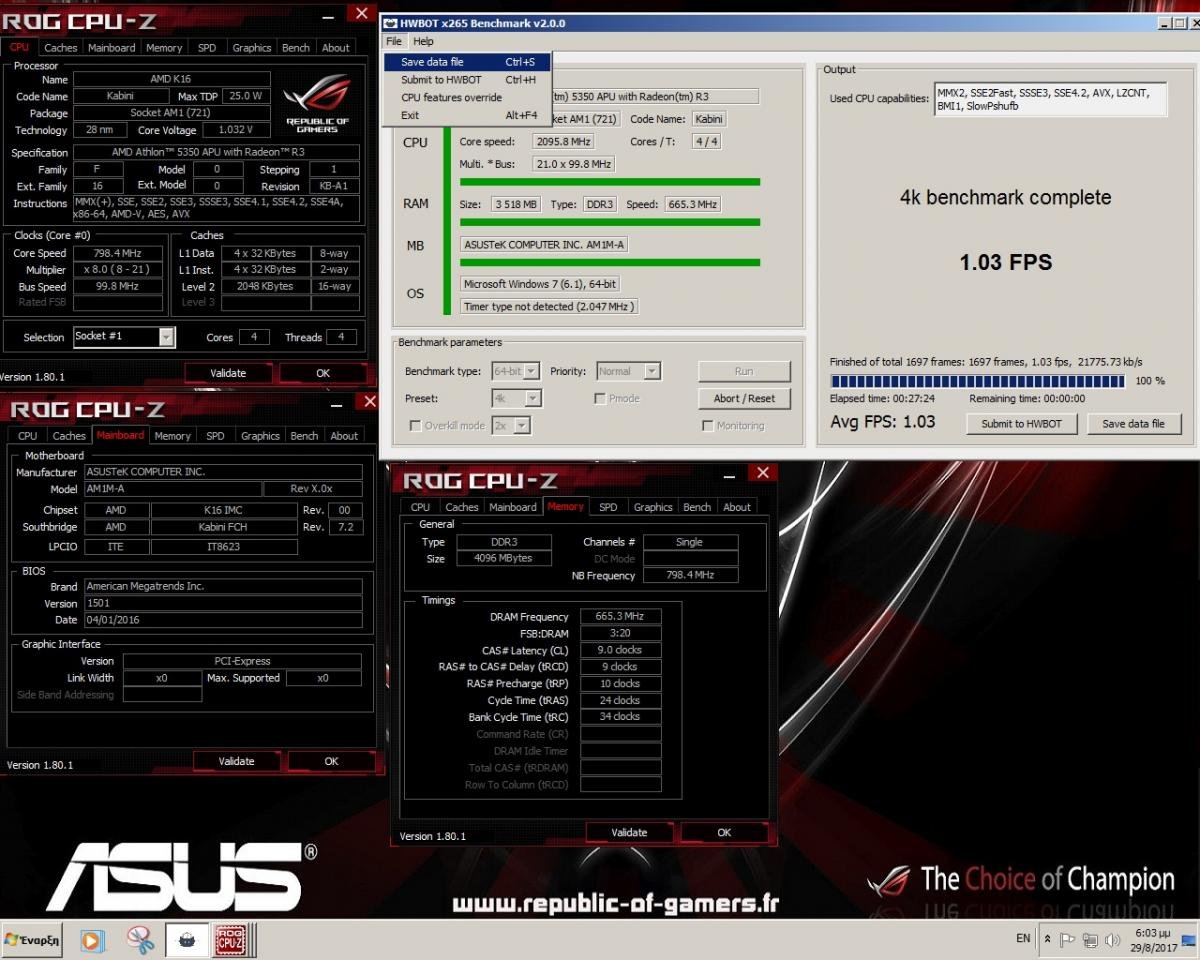Viewport: 1200px width, 960px height.
Task: Close the CPU-Z CPU window
Action: click(x=361, y=13)
